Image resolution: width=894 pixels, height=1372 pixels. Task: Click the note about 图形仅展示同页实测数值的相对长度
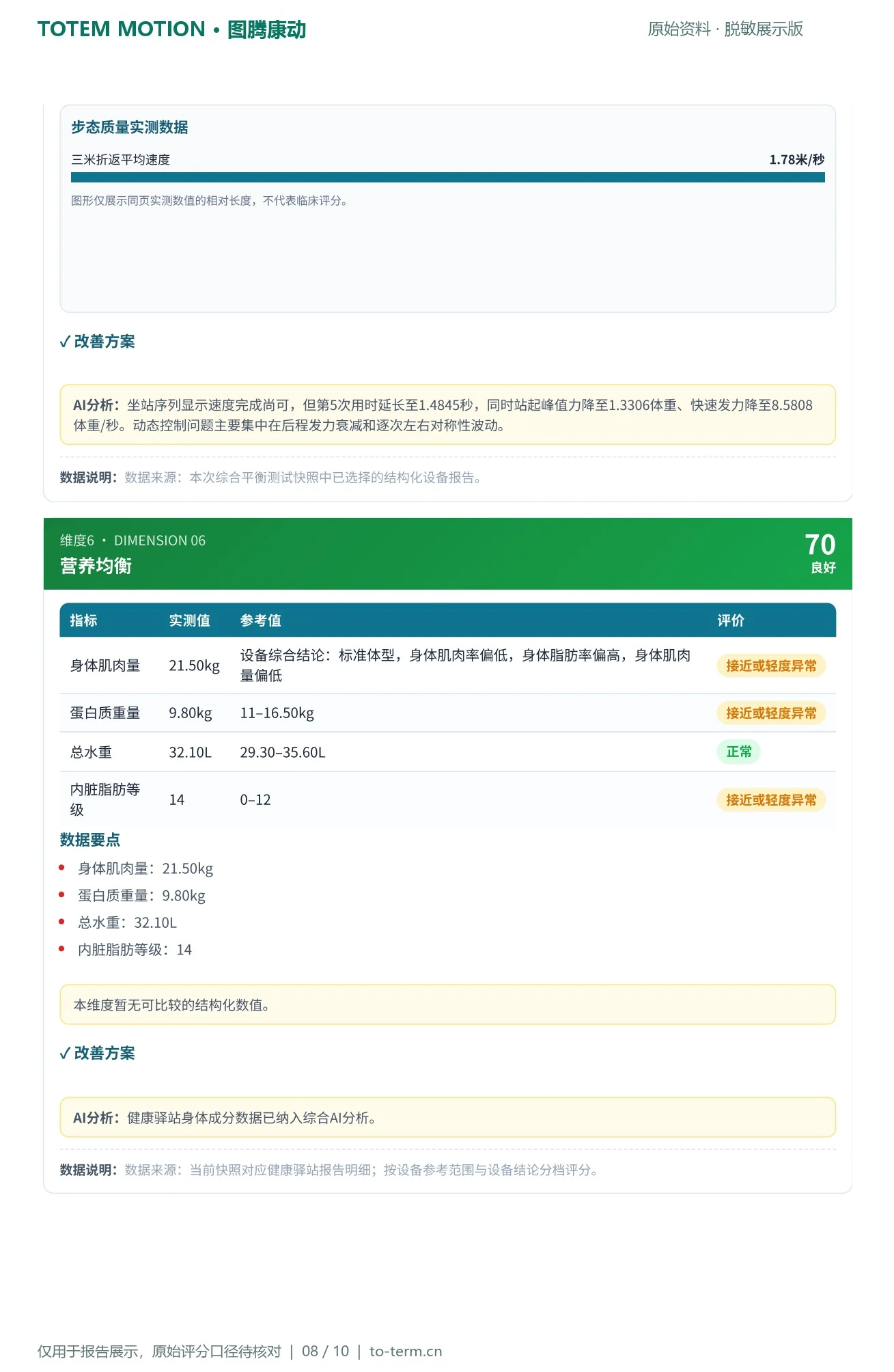[209, 201]
